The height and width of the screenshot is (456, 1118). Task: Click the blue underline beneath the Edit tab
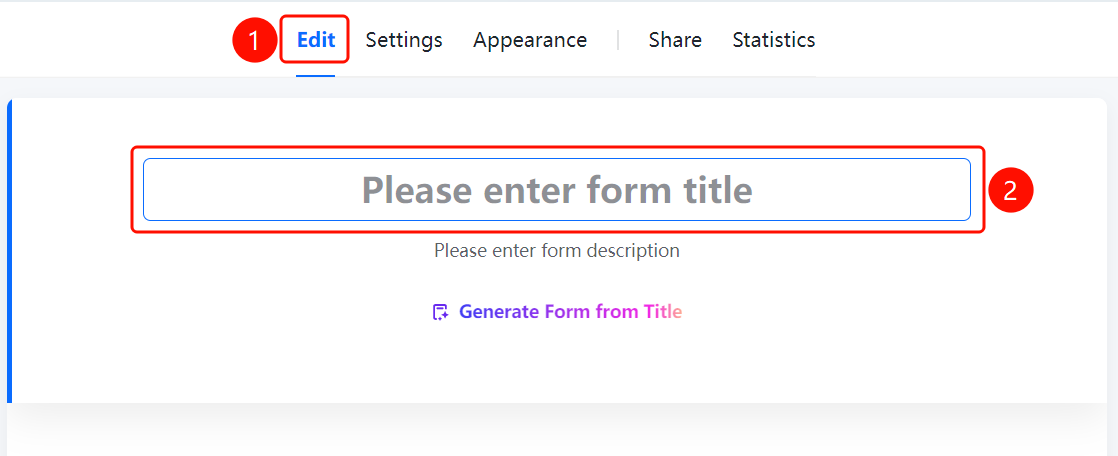316,76
